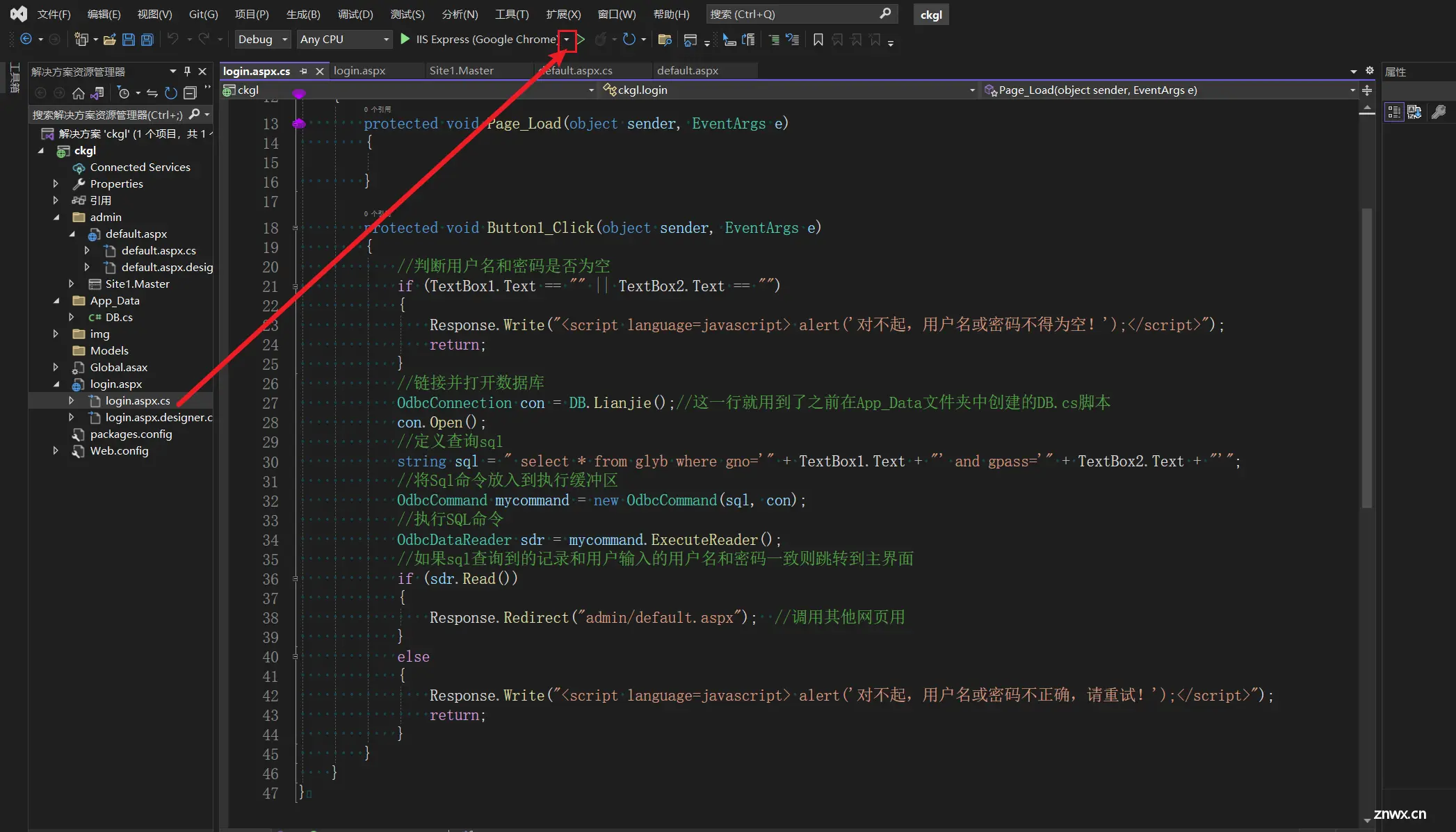Screen dimensions: 1456x832
Task: Click Collapse All in Solution Explorer
Action: pyautogui.click(x=190, y=92)
